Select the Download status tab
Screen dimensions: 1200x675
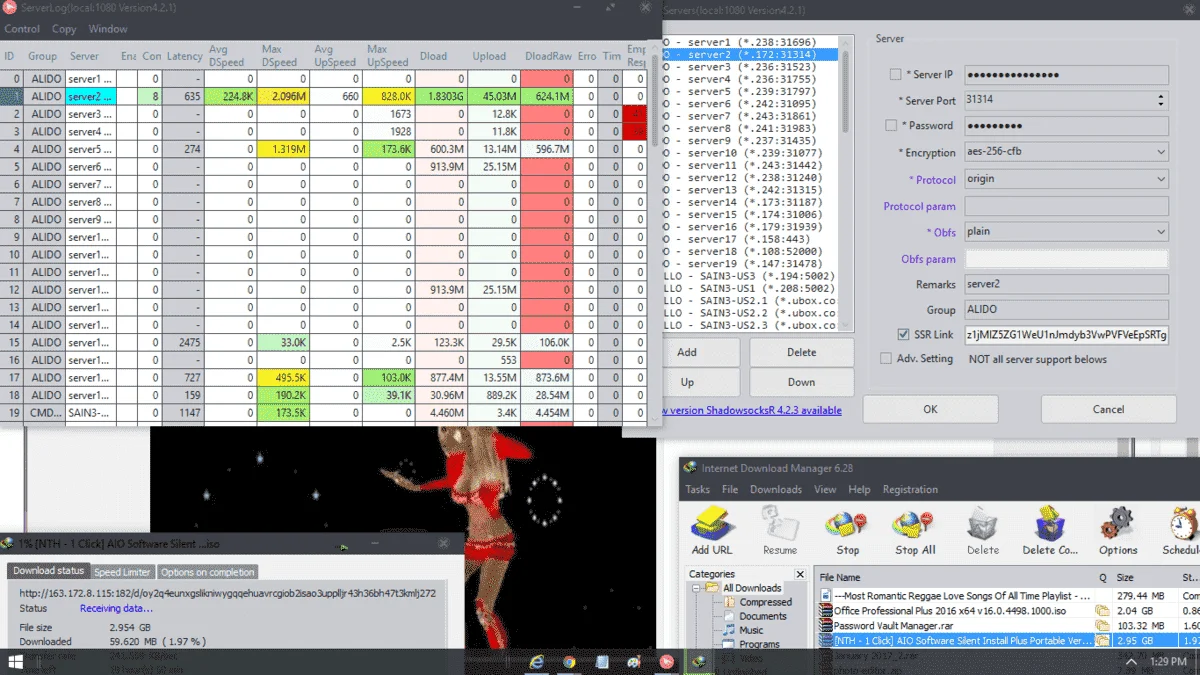pos(48,571)
